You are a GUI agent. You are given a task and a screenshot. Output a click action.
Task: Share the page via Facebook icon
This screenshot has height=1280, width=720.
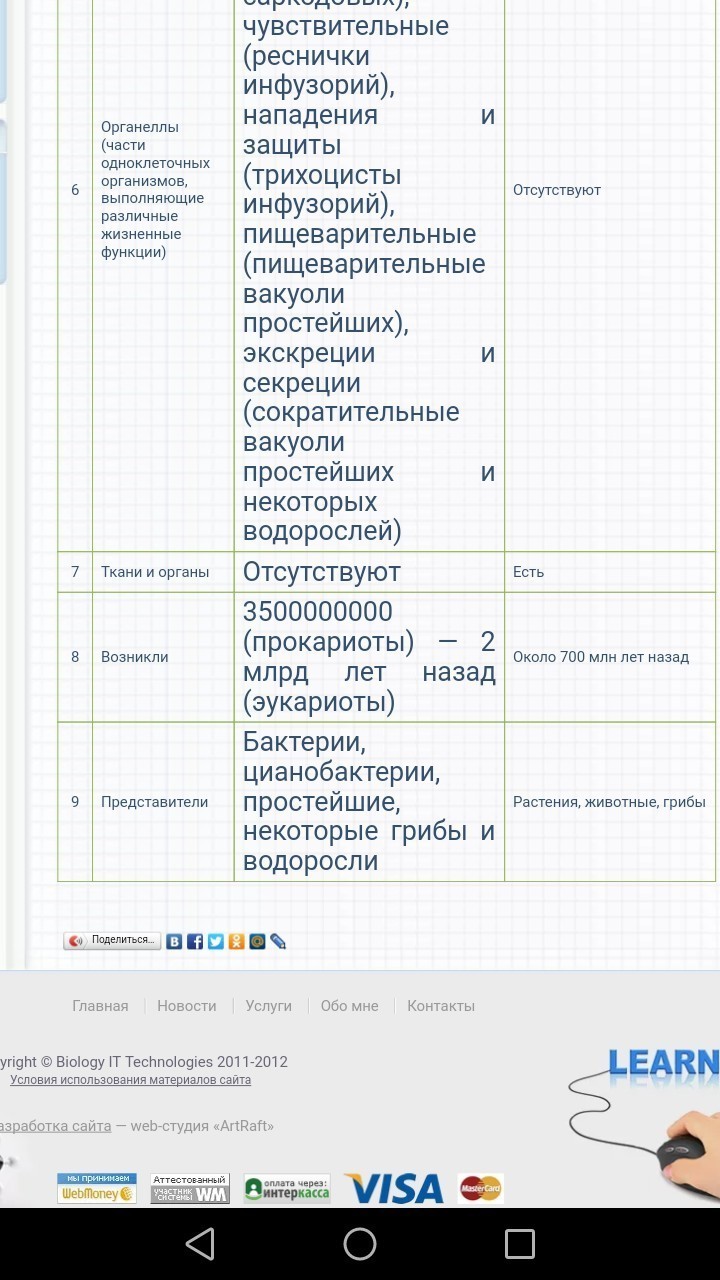[195, 941]
